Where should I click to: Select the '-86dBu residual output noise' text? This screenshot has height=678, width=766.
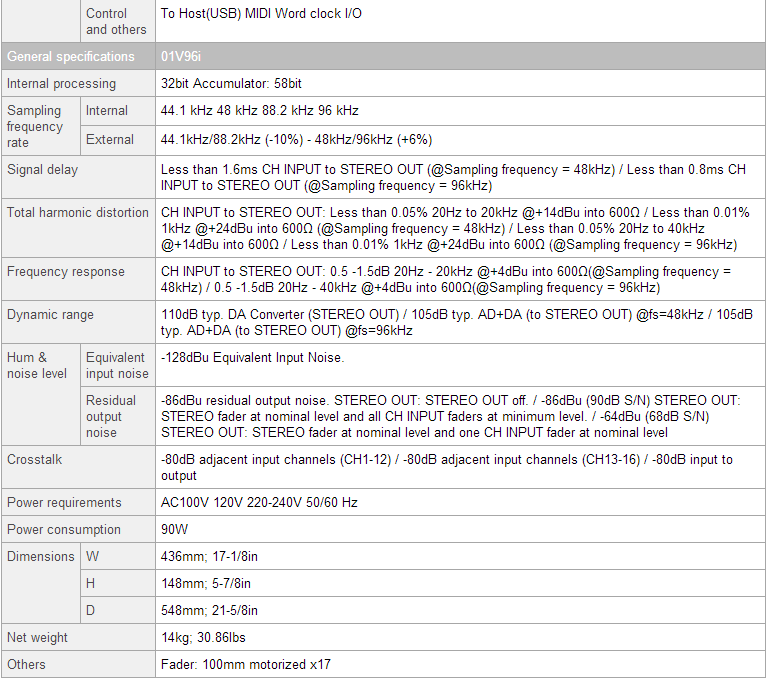244,401
